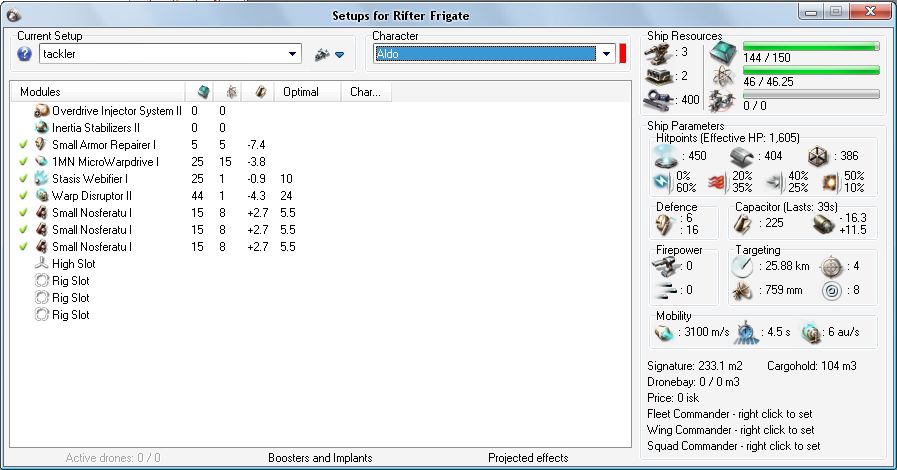Image resolution: width=897 pixels, height=470 pixels.
Task: Toggle the Small Armor Repairer I checkmark
Action: click(23, 145)
